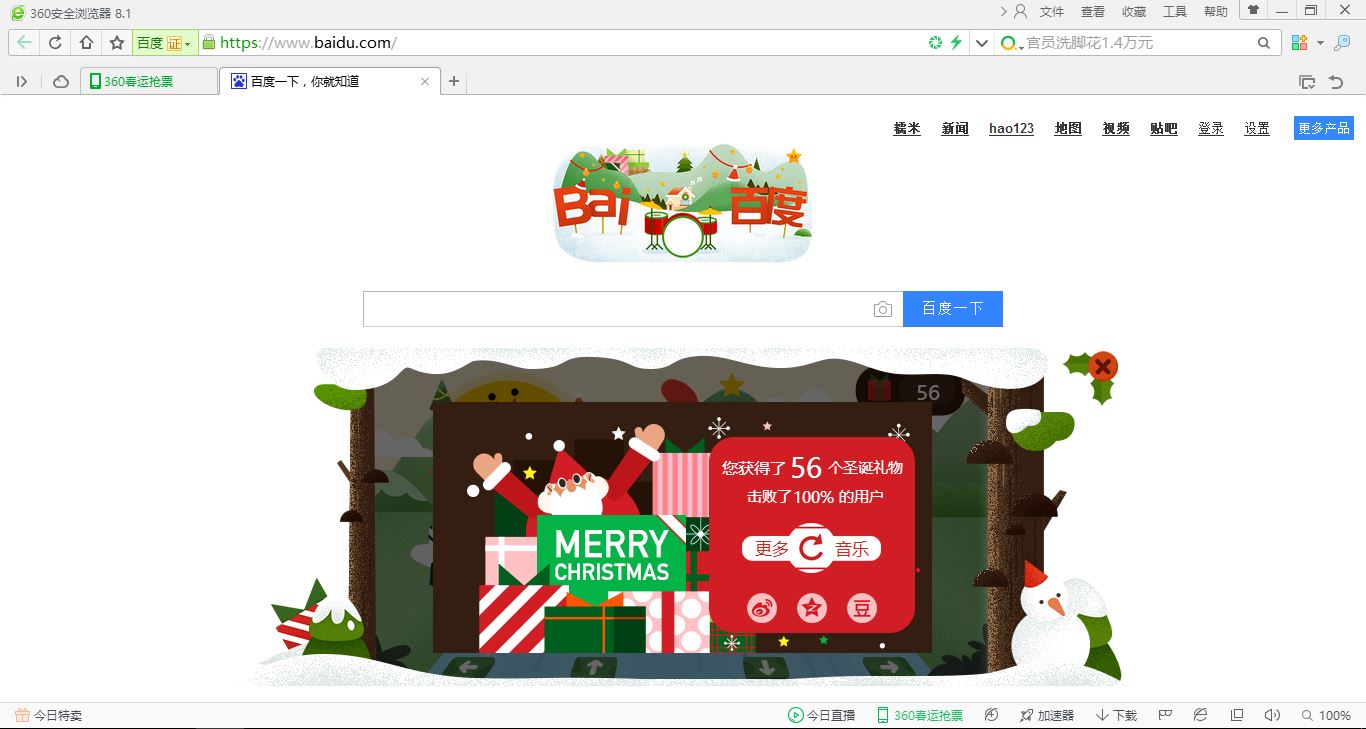Open the 帮助 menu
This screenshot has width=1366, height=729.
(x=1216, y=12)
